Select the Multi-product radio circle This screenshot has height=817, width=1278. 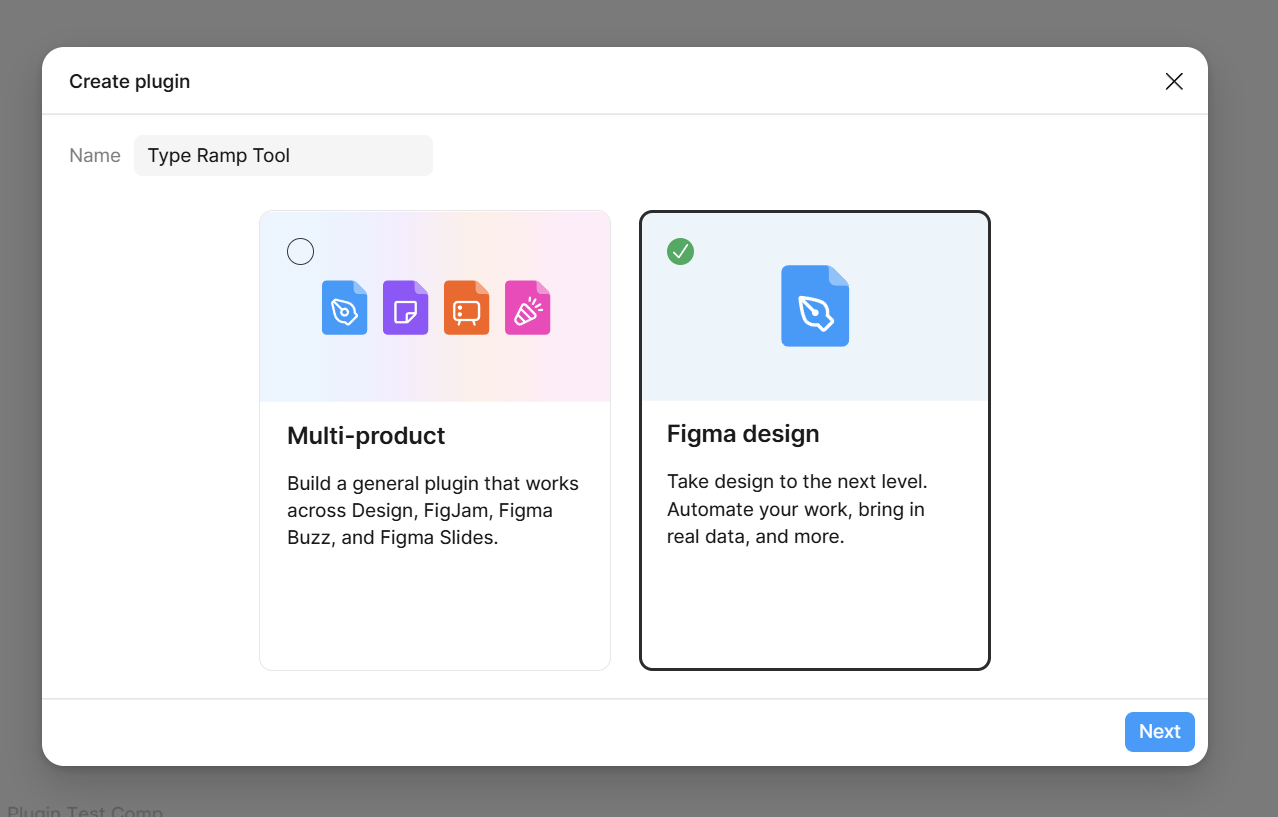300,251
